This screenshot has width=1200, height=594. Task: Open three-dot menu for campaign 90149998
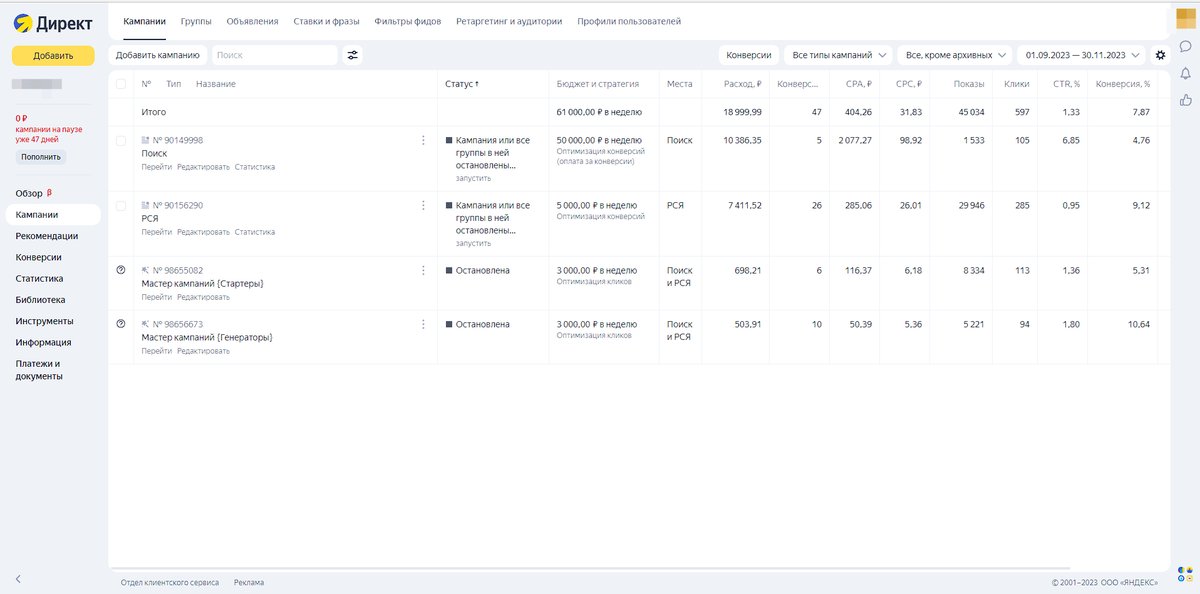coord(423,140)
